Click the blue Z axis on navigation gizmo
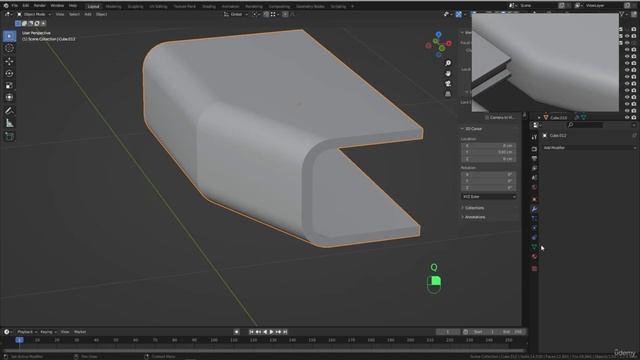Viewport: 640px width, 360px height. [438, 35]
